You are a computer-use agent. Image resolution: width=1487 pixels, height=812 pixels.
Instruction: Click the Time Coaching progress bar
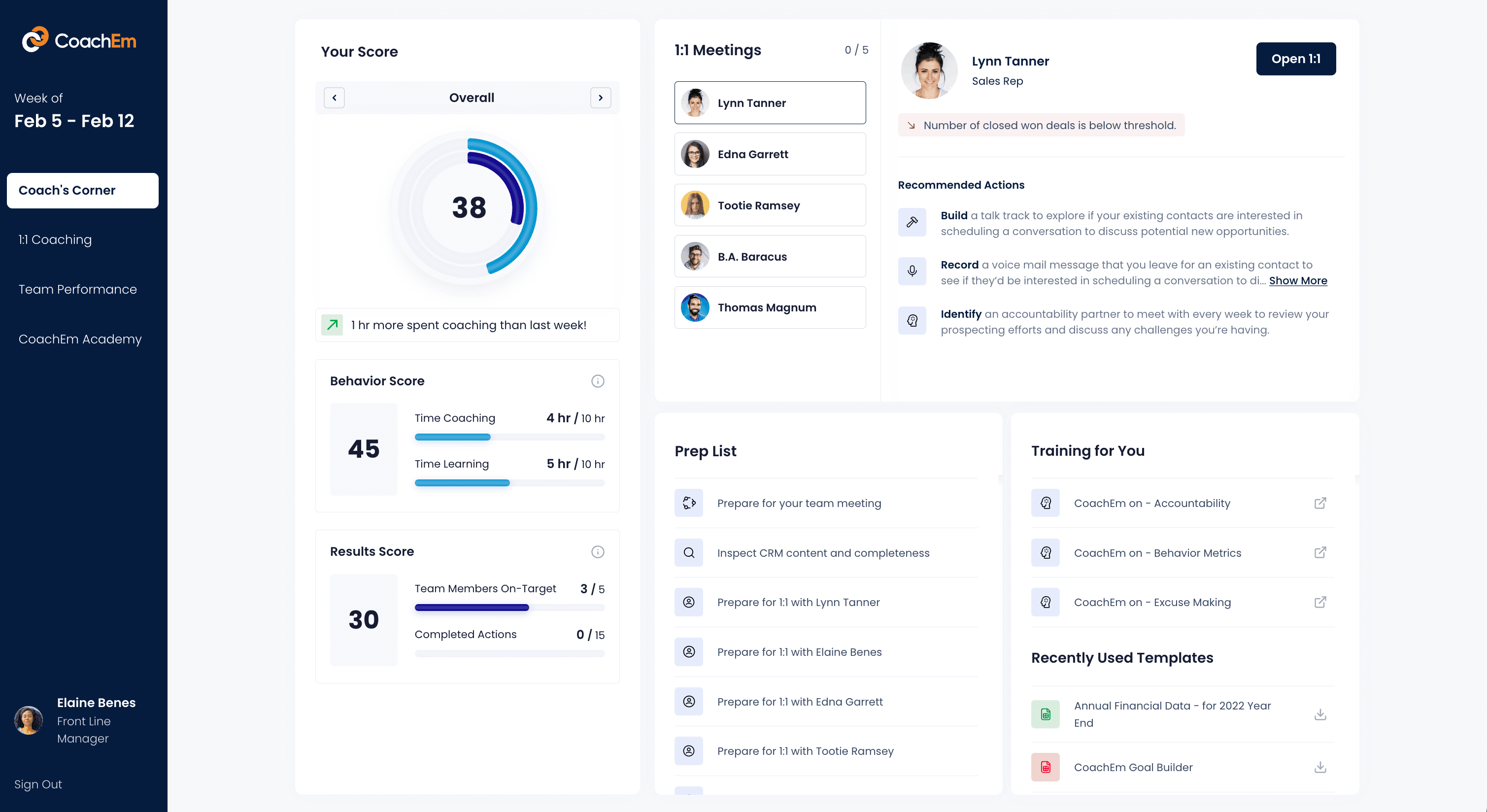509,437
